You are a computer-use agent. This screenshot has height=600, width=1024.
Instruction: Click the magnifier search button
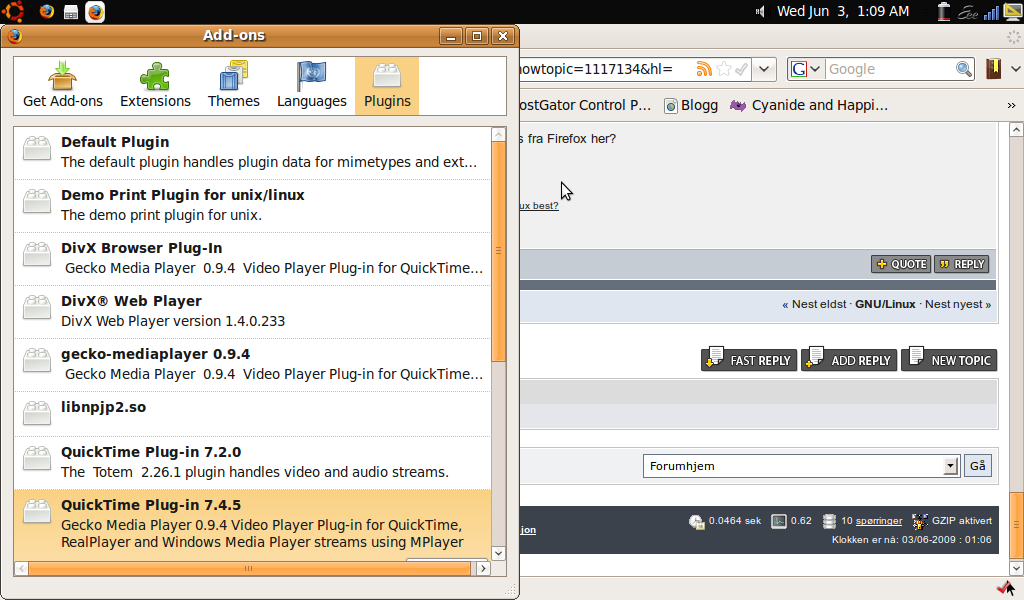pos(964,69)
